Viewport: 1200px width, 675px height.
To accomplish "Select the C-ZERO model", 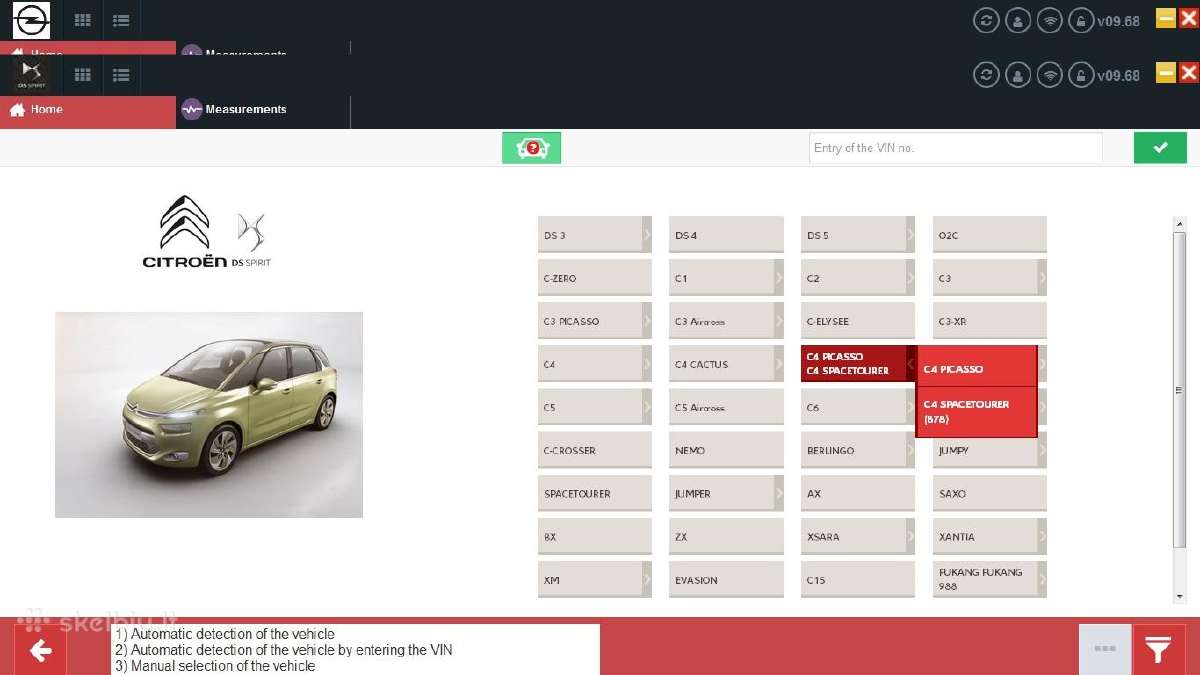I will click(595, 278).
